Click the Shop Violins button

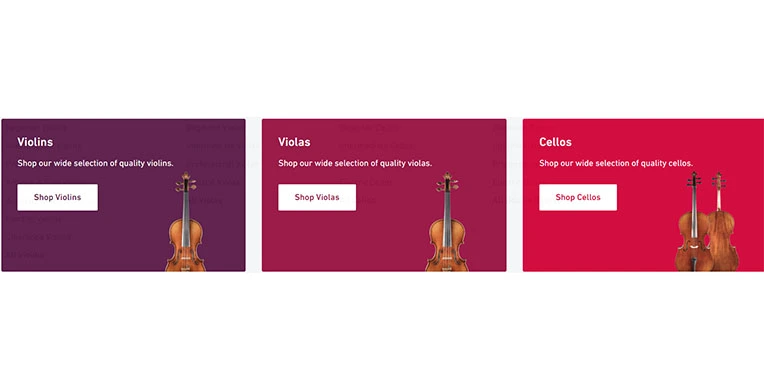(x=57, y=197)
